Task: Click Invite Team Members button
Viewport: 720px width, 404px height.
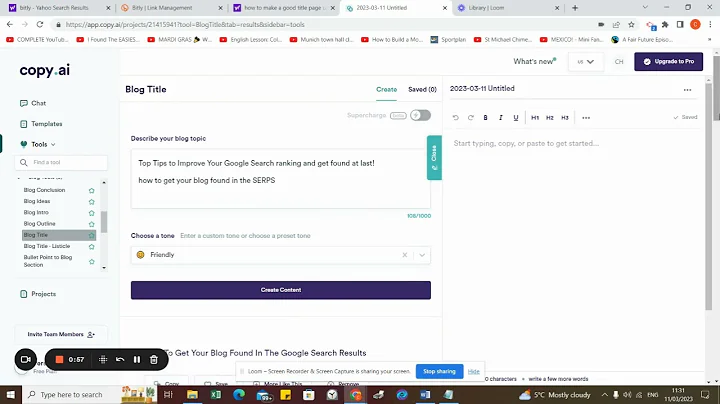Action: pos(61,334)
